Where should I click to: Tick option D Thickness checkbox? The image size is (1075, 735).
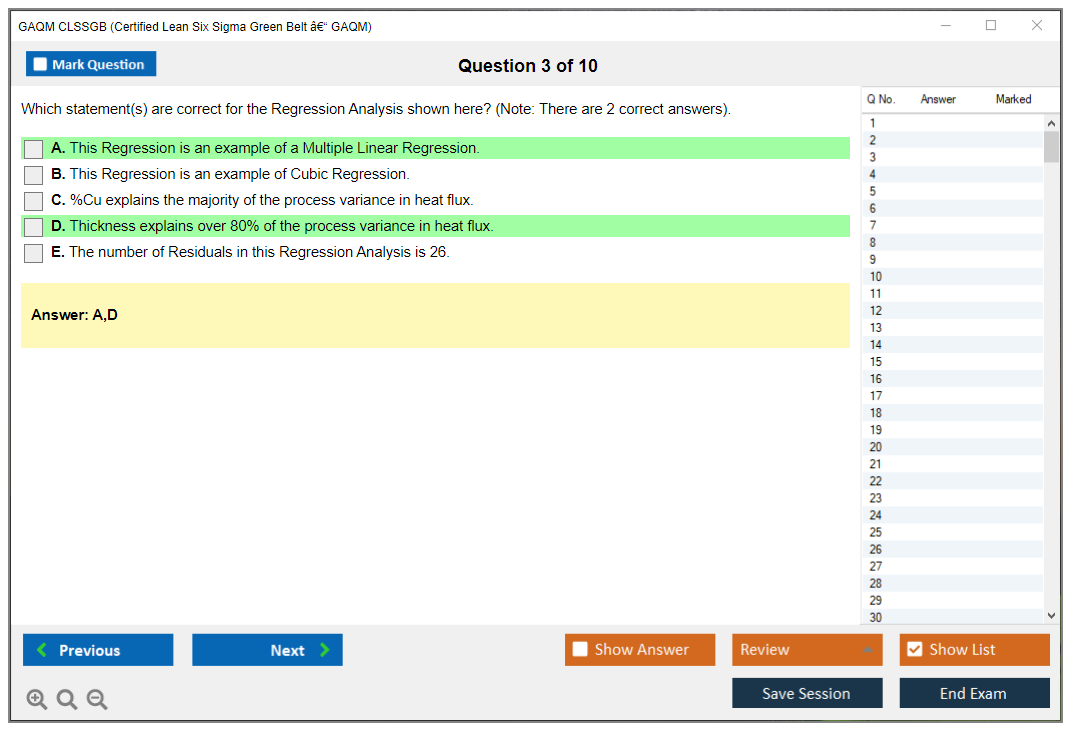(34, 227)
